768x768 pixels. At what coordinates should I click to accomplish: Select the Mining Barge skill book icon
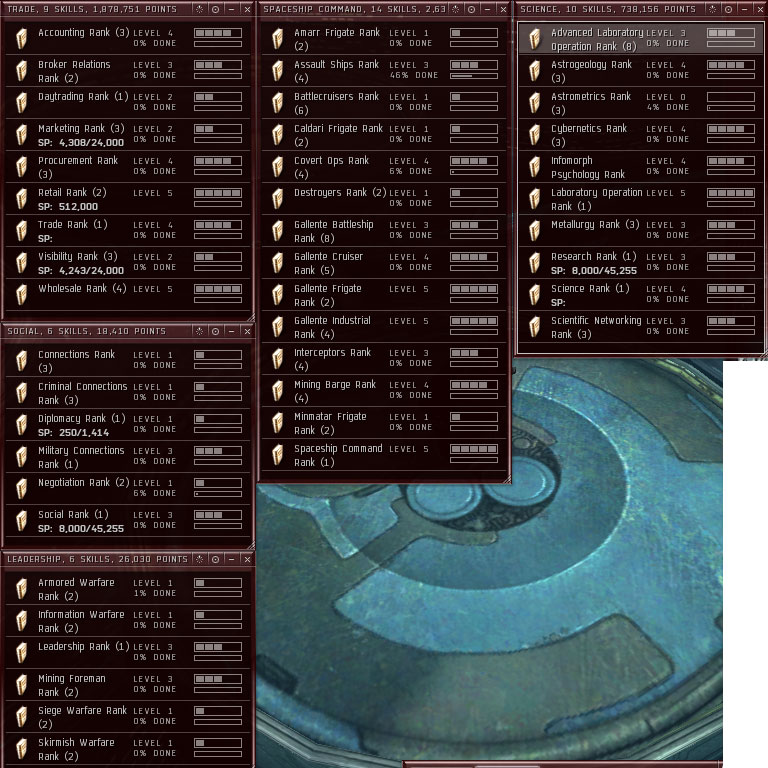[x=277, y=390]
